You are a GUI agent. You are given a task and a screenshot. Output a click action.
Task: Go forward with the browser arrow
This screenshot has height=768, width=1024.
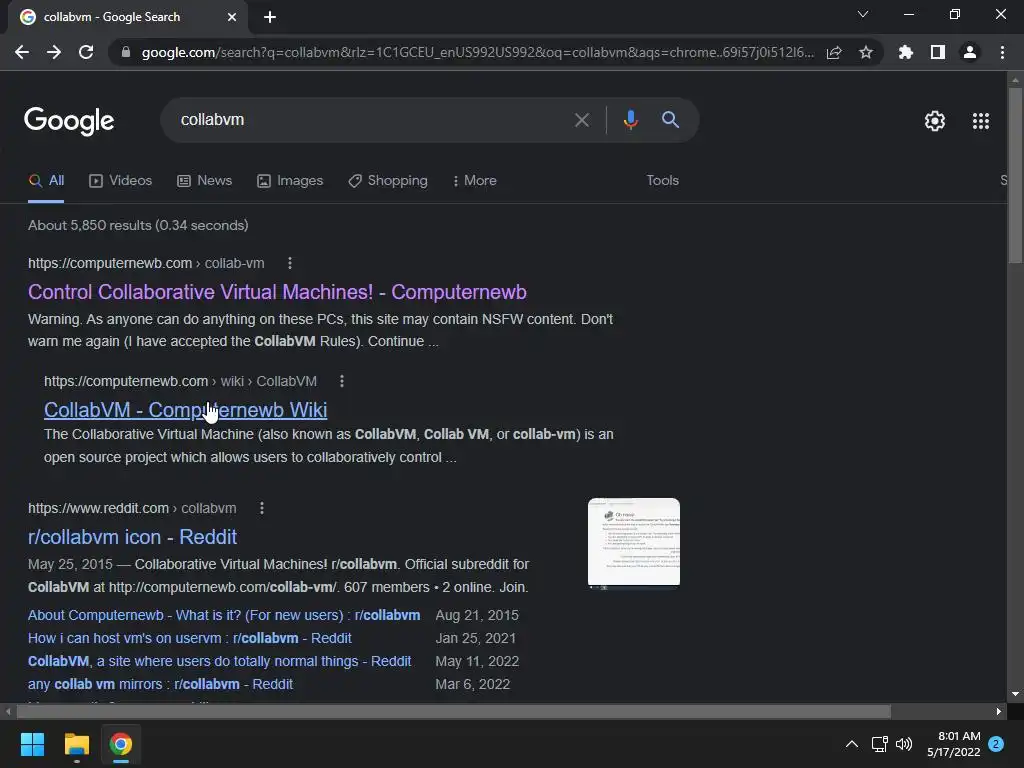coord(54,52)
